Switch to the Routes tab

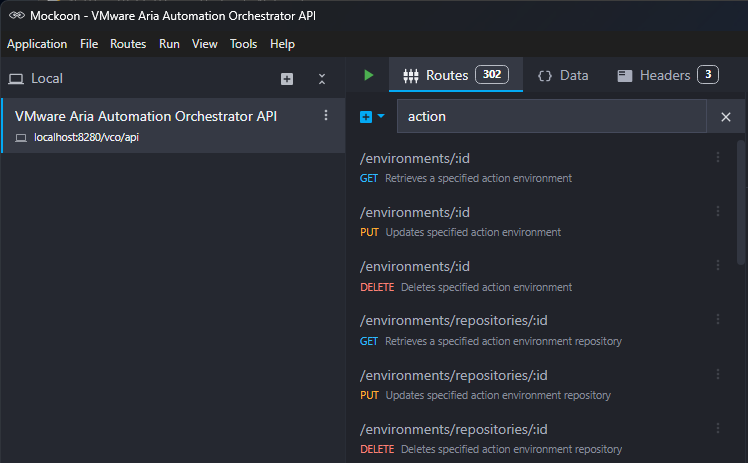[456, 75]
